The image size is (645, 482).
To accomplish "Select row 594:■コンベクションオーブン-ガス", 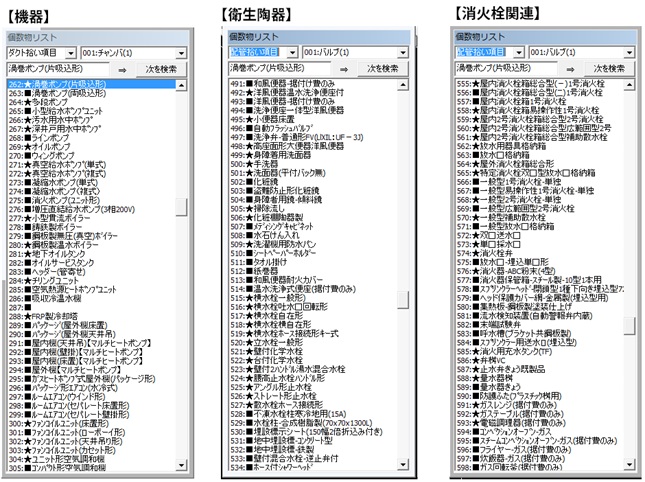I will 539,432.
